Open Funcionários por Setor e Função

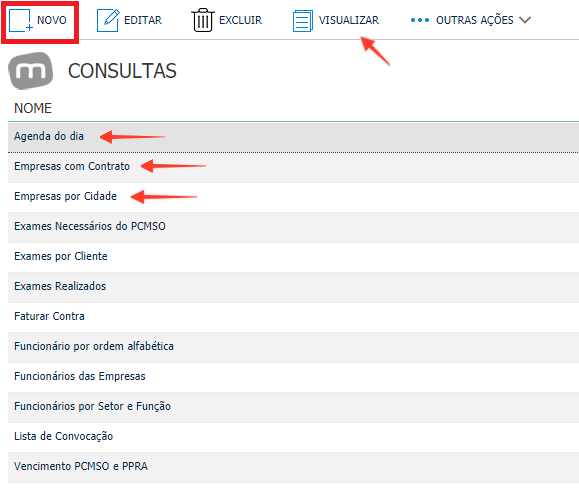(x=293, y=407)
